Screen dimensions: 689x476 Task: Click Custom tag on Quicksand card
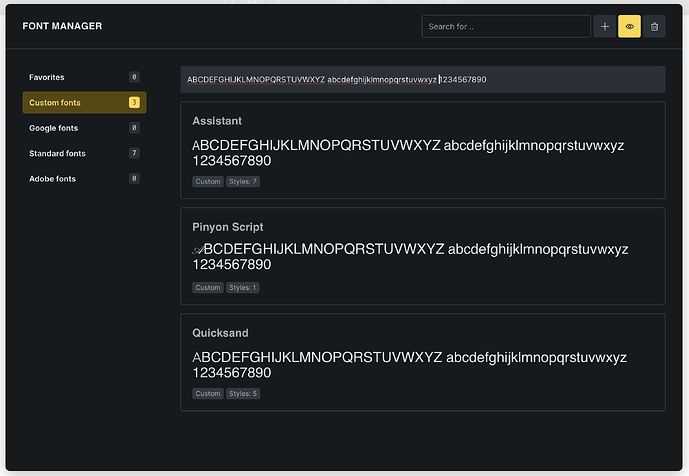pos(208,393)
